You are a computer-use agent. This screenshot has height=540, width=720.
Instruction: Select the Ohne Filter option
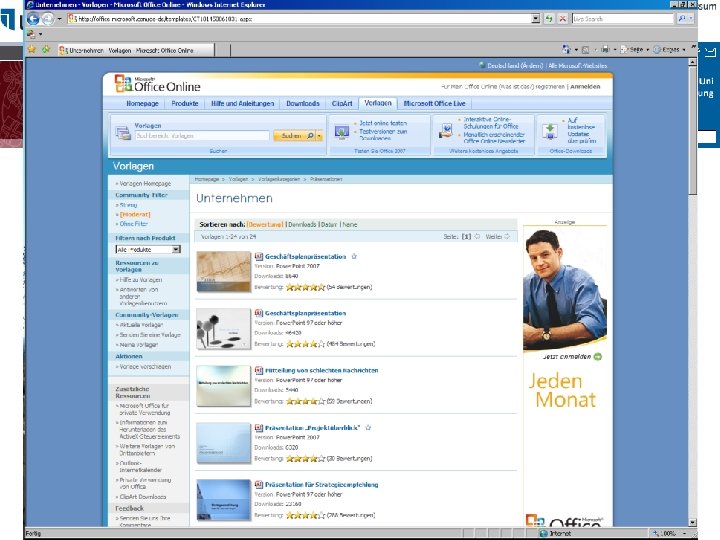[x=133, y=224]
